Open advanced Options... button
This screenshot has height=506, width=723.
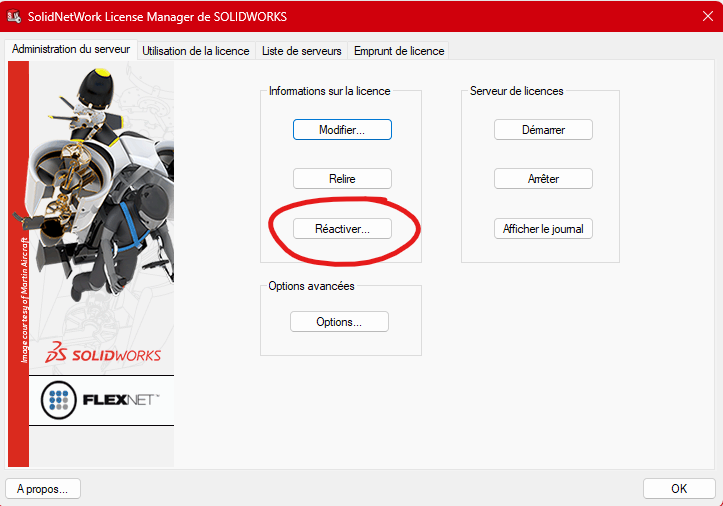(339, 321)
